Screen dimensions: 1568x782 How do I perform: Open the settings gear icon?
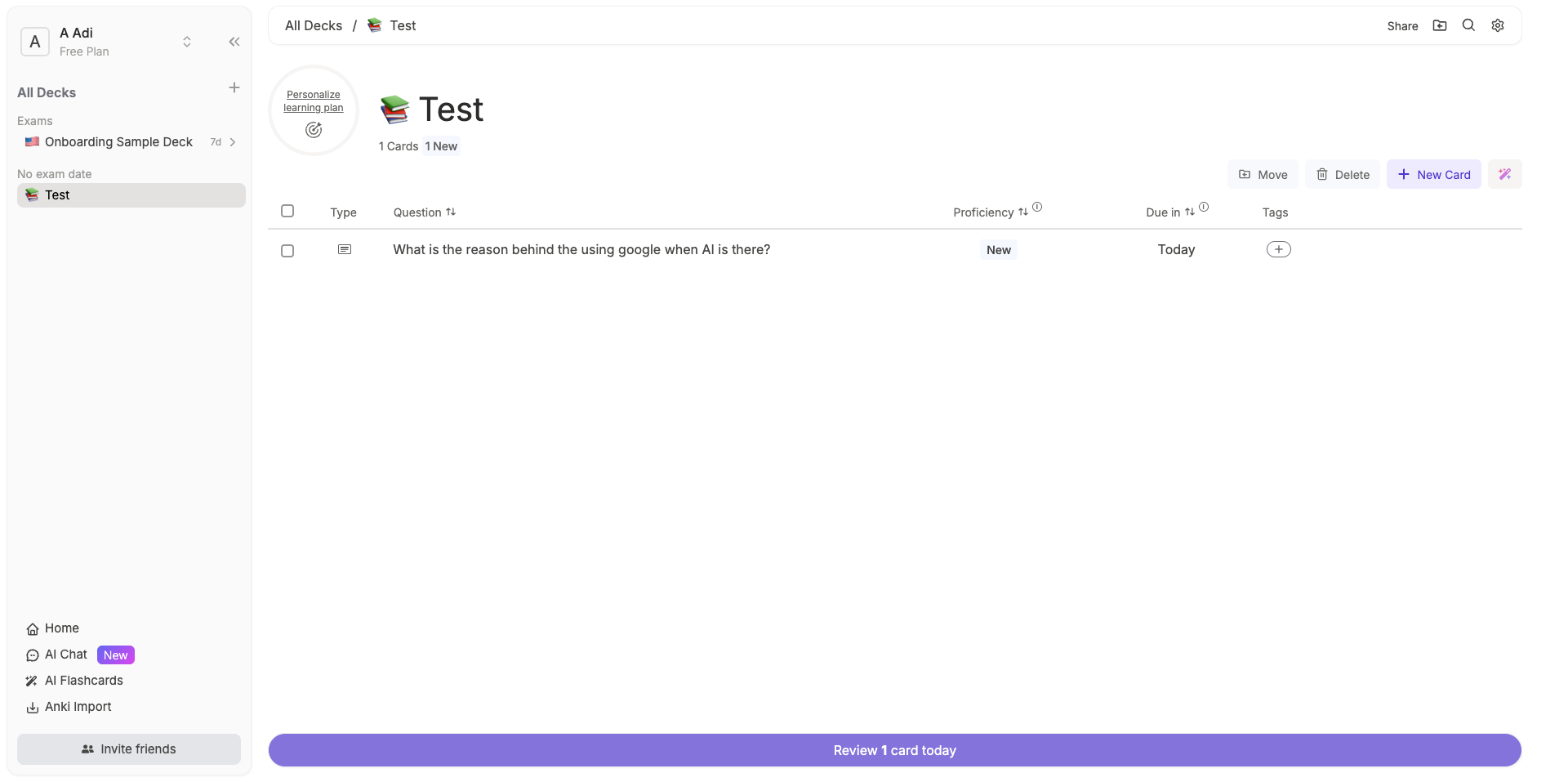coord(1498,25)
